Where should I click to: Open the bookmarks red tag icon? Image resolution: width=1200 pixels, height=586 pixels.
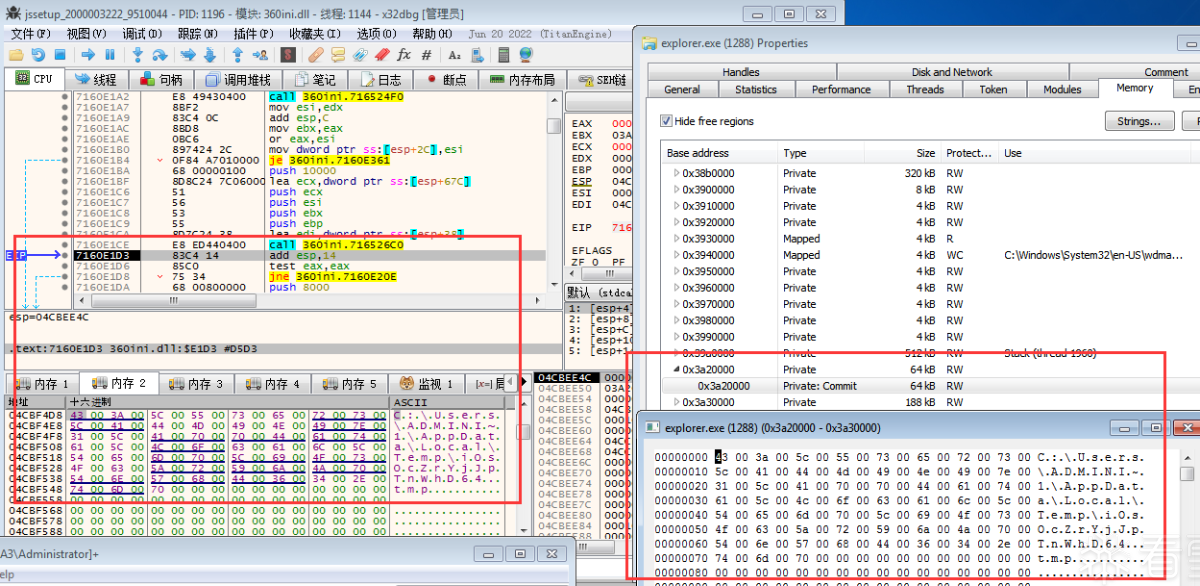pos(382,55)
